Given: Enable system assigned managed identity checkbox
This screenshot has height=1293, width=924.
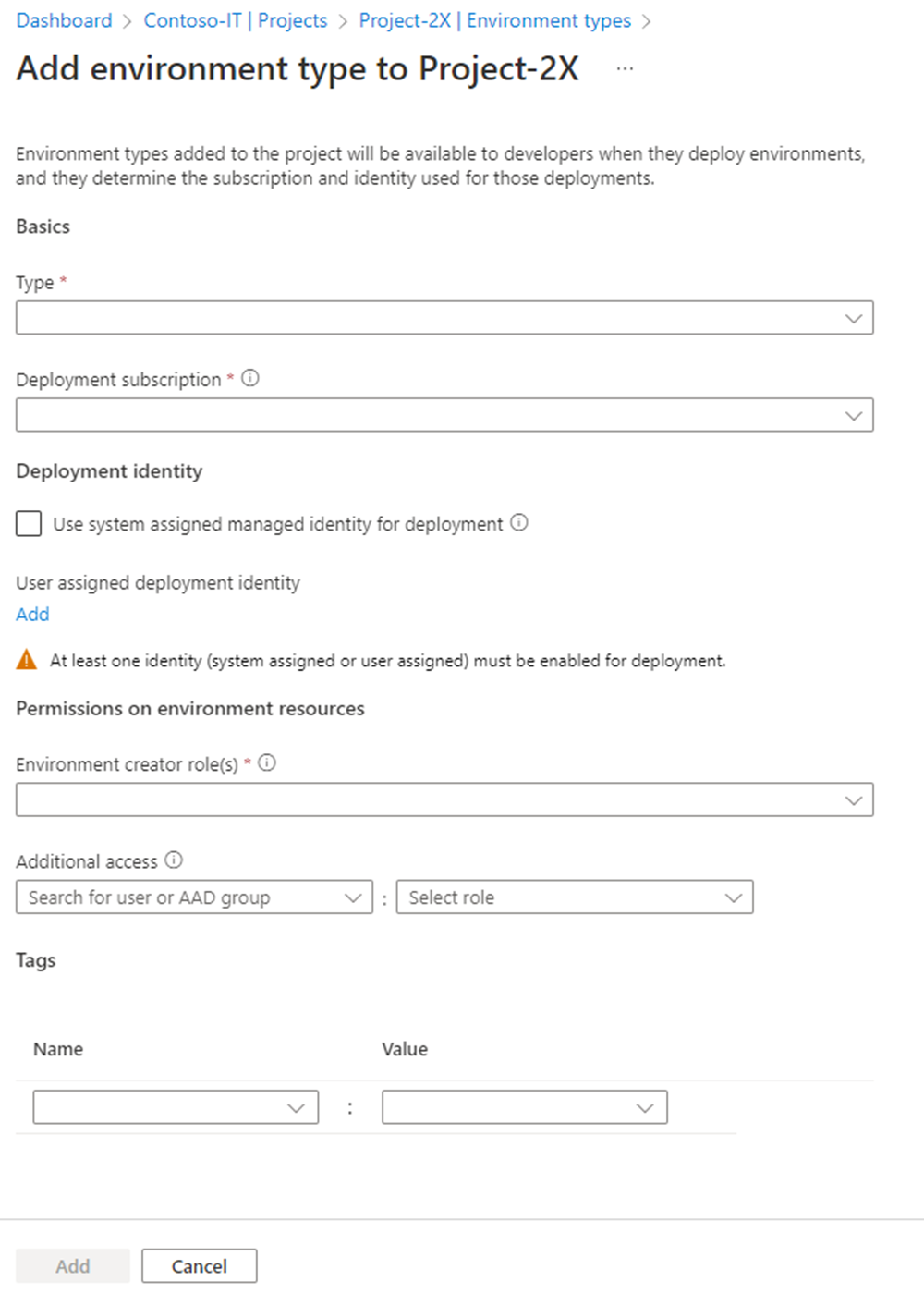Looking at the screenshot, I should point(29,524).
